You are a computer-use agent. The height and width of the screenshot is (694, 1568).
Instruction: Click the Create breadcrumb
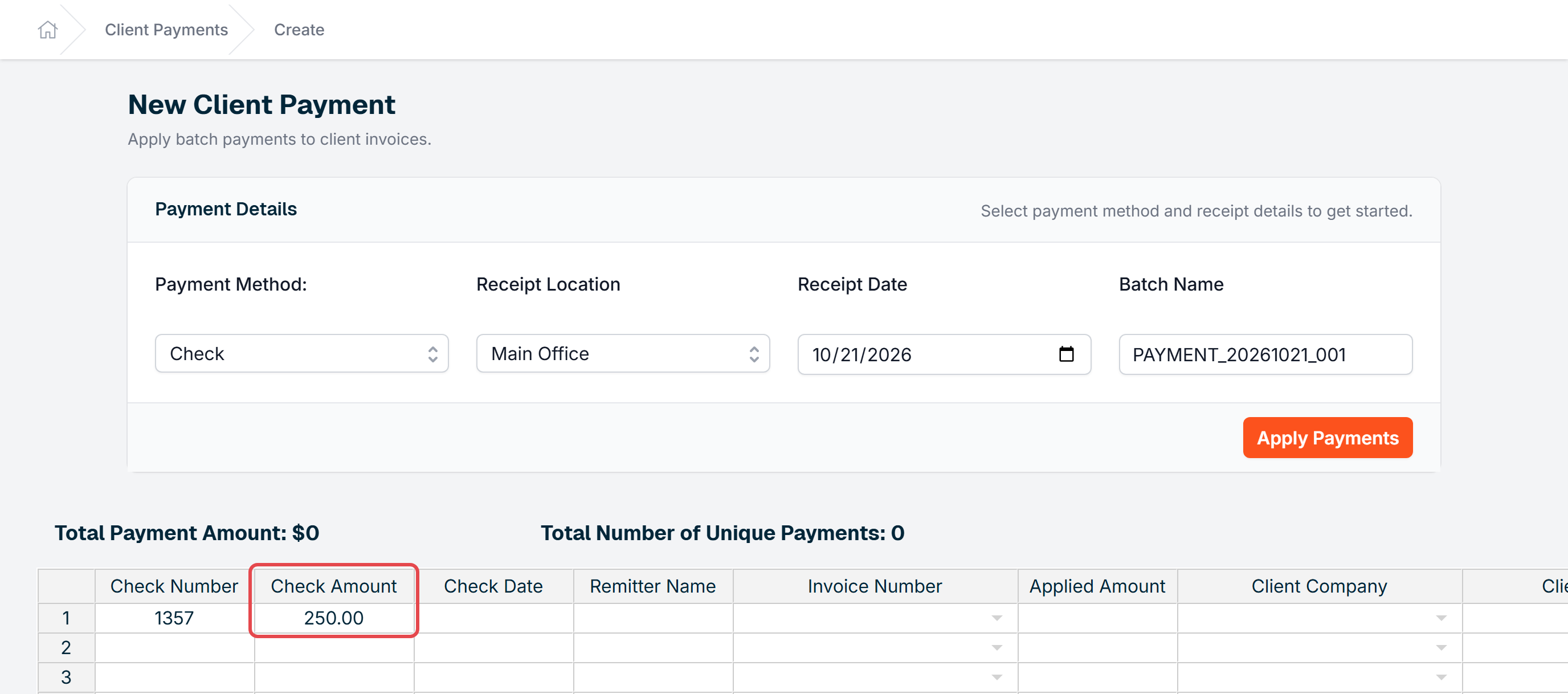coord(299,29)
